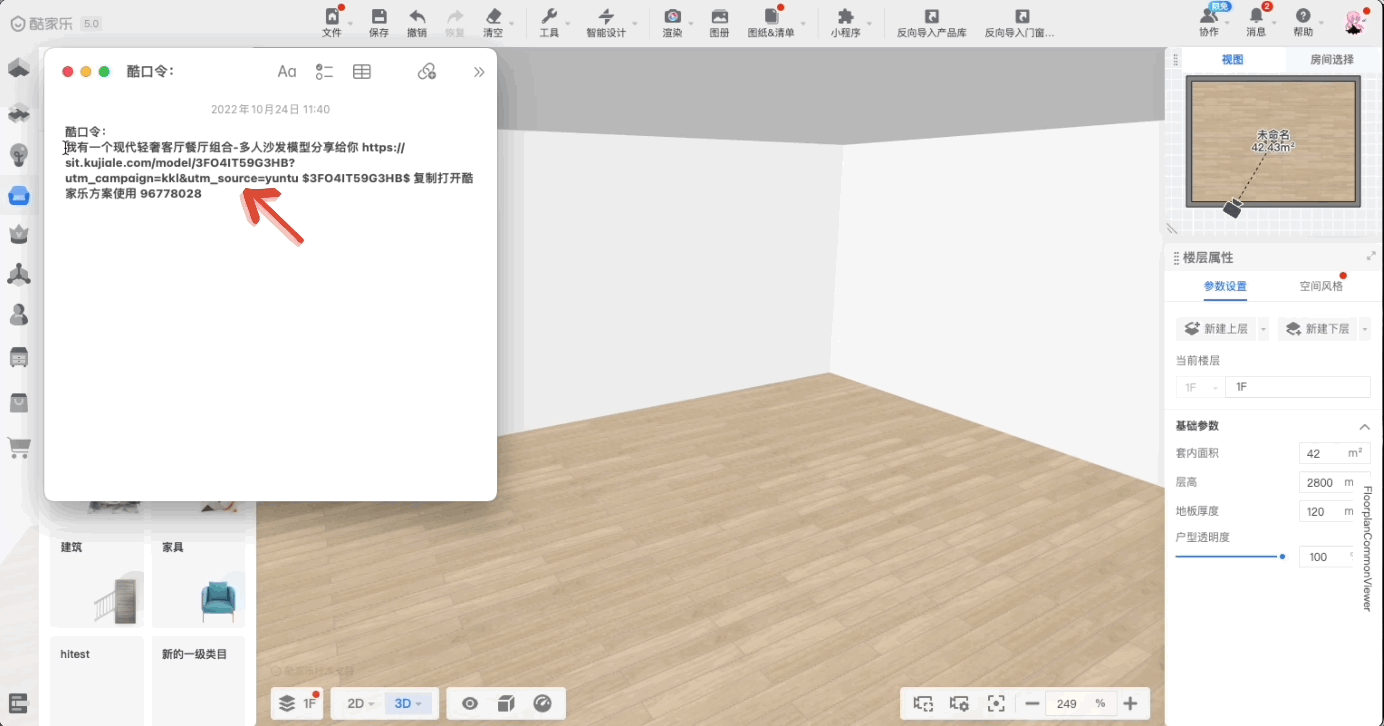Click the Save (保存) toolbar icon
Viewport: 1384px width, 726px height.
click(x=379, y=17)
